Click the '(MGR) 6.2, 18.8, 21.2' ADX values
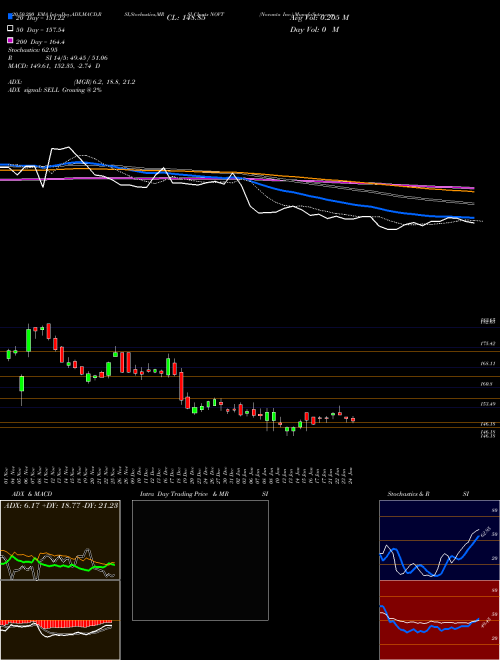The height and width of the screenshot is (660, 500). click(105, 82)
